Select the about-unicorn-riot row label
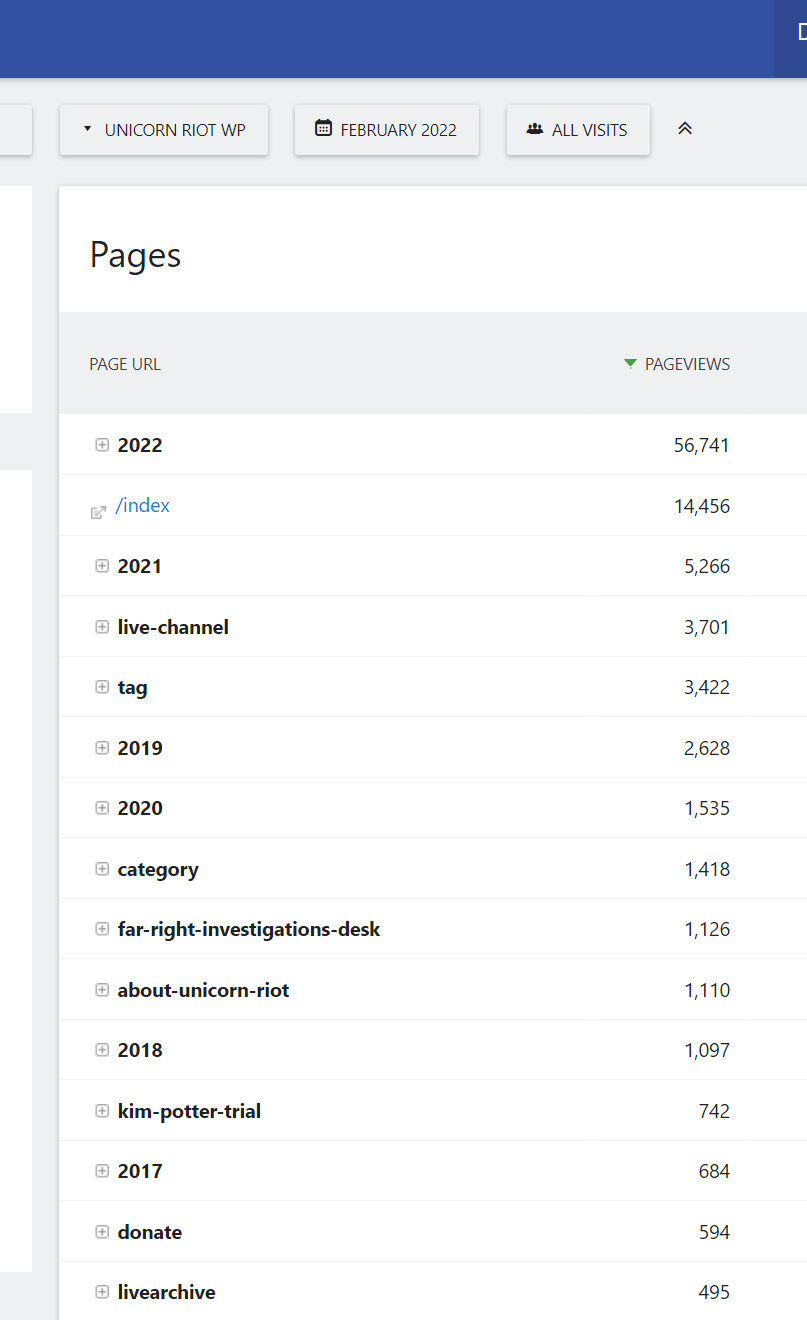 tap(203, 990)
